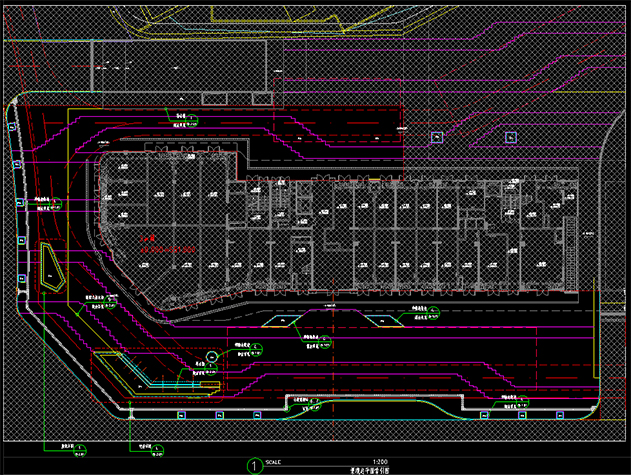Image resolution: width=631 pixels, height=475 pixels.
Task: Select the left blue square marker at top
Action: [x=436, y=136]
